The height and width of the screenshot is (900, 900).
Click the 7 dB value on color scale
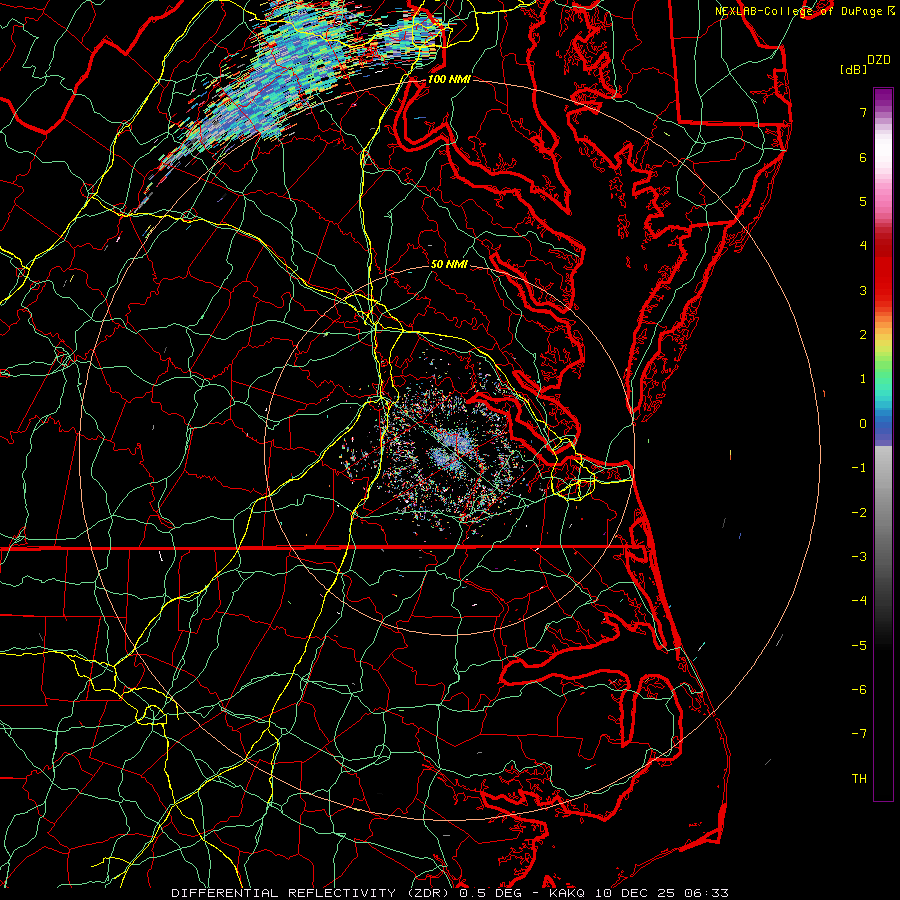863,112
